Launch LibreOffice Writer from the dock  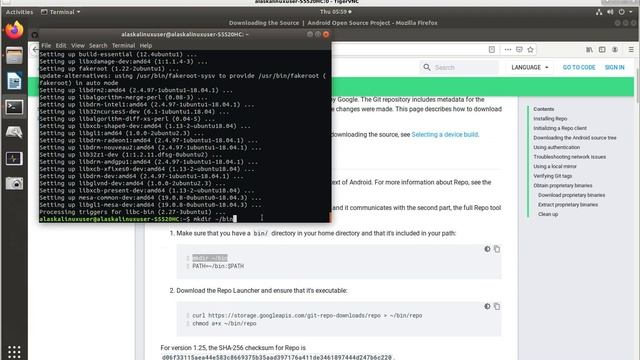point(14,81)
